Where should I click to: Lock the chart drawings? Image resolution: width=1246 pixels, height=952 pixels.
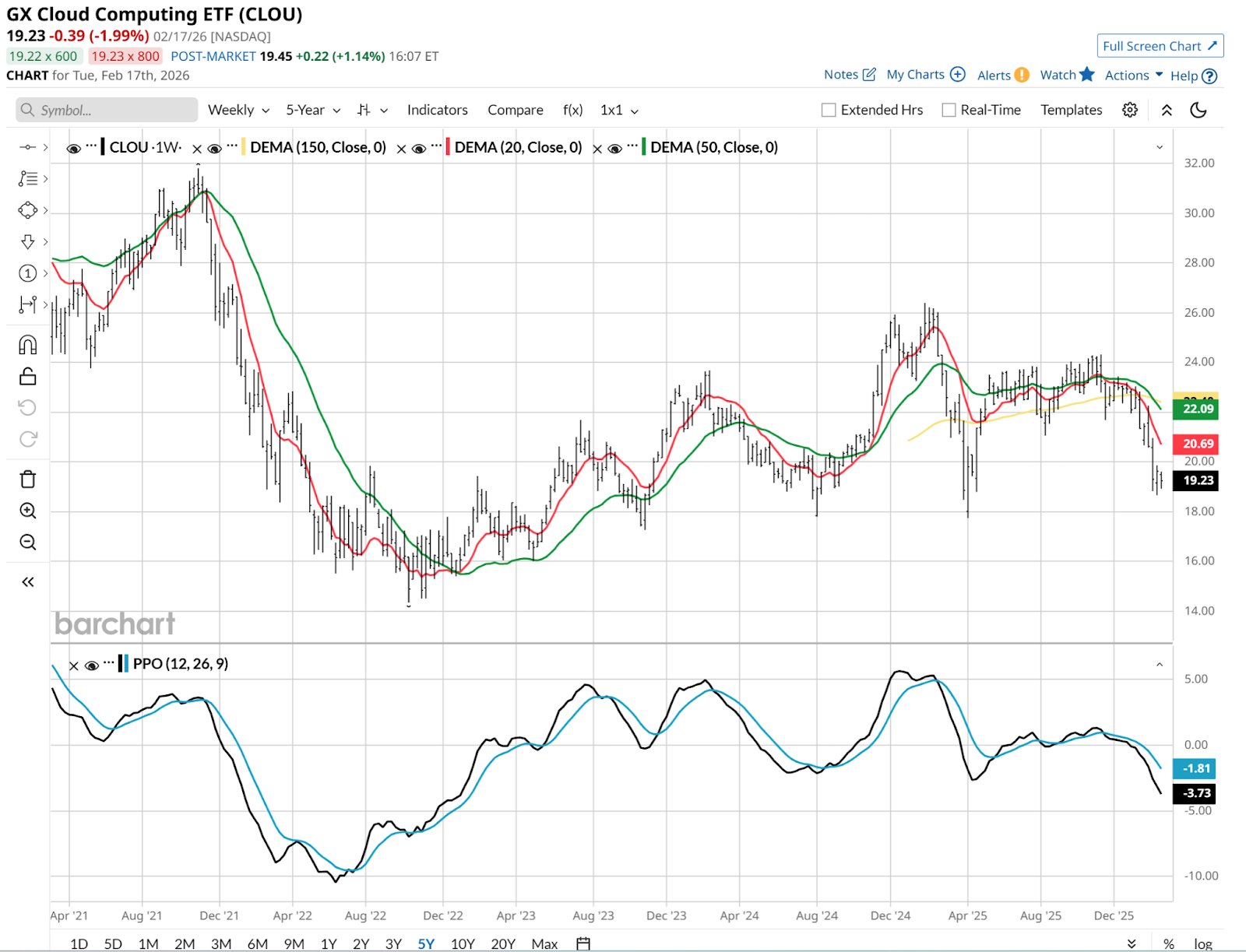tap(27, 377)
